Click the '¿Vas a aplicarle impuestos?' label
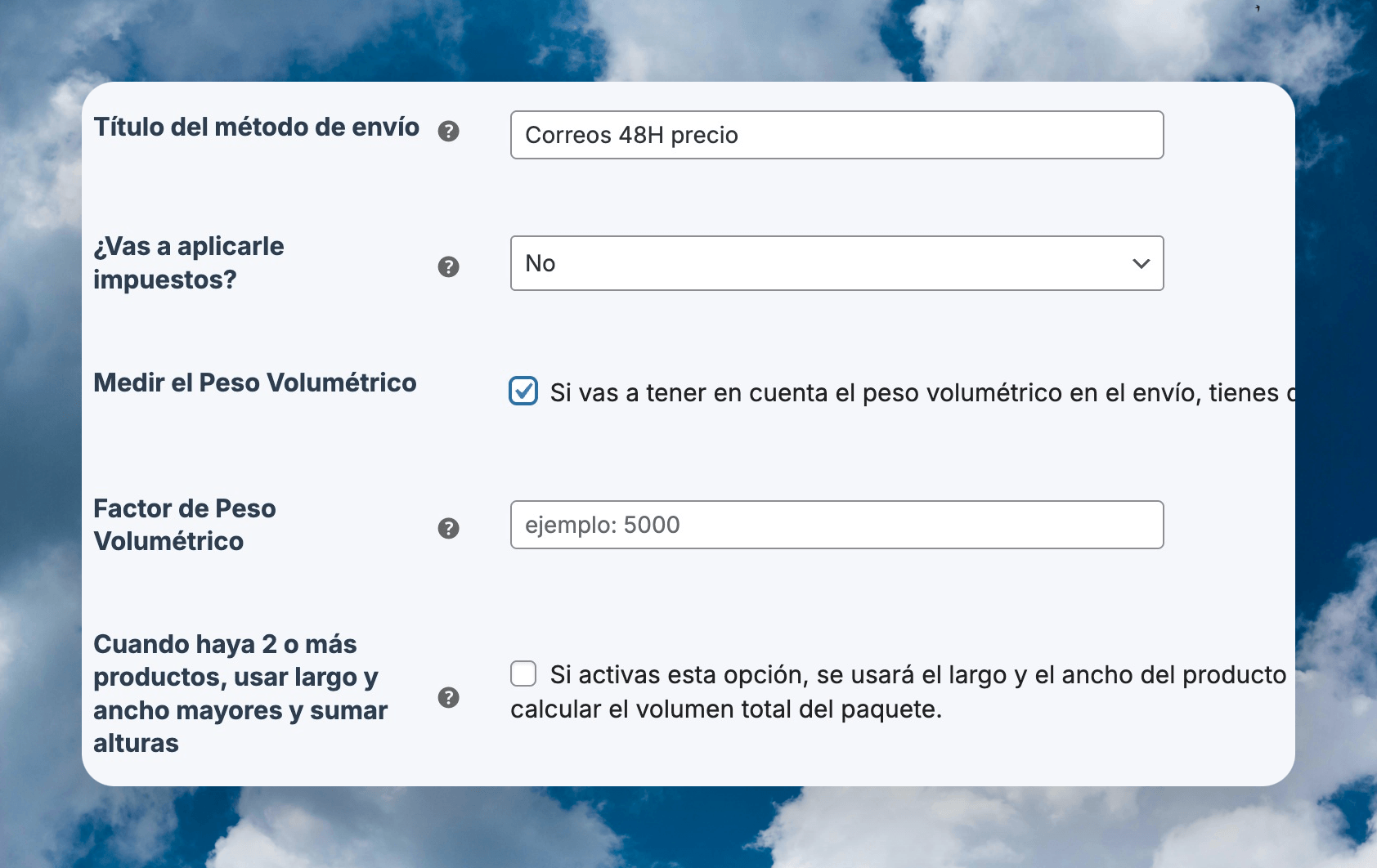This screenshot has height=868, width=1377. tap(189, 263)
